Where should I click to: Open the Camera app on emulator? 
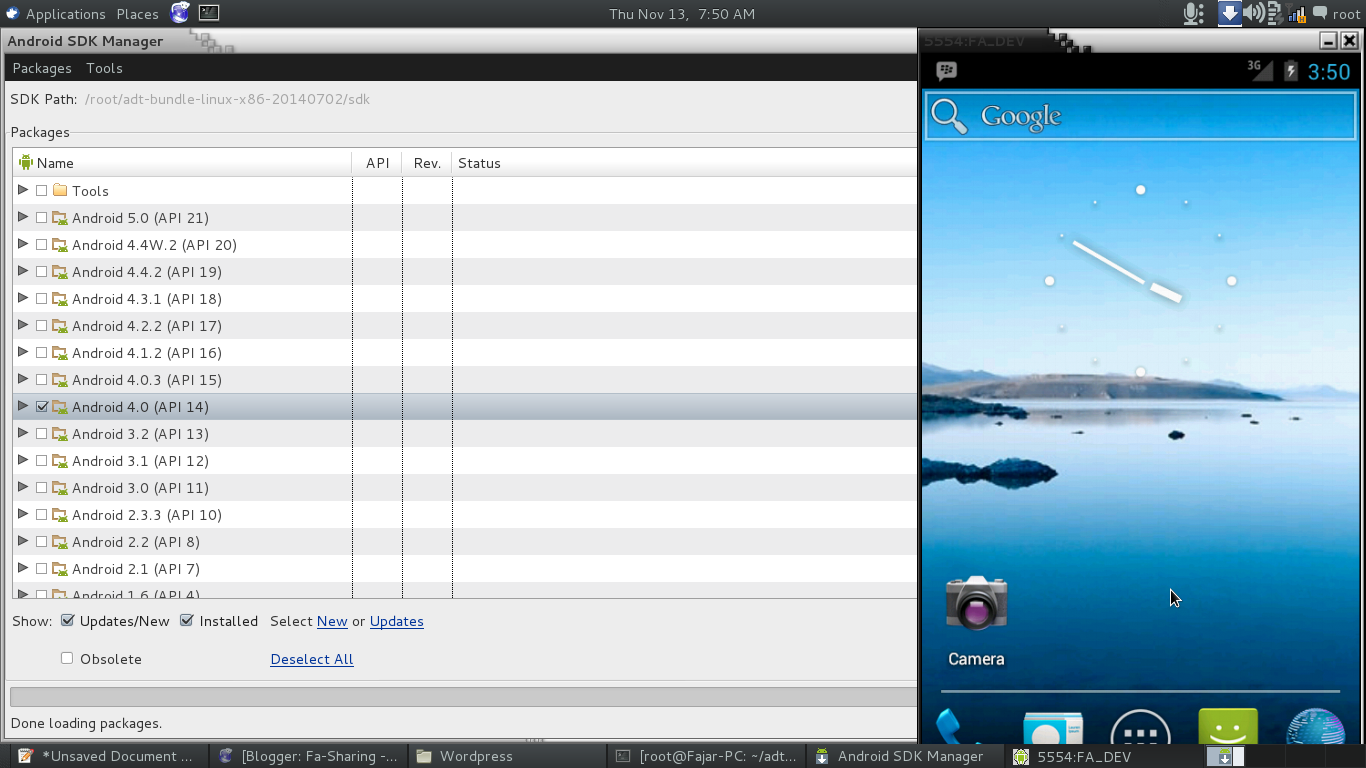pyautogui.click(x=976, y=620)
